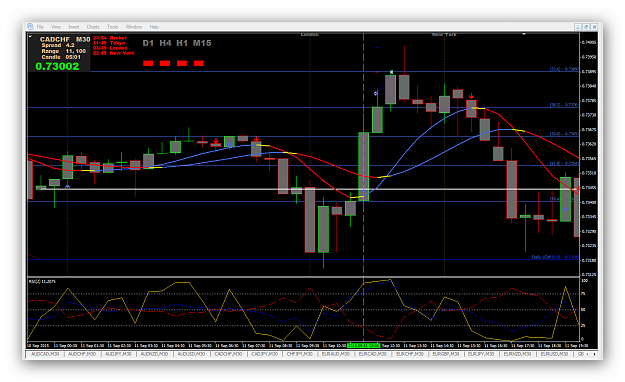Switch to the CADJPY,M30 chart tab
625x382 pixels.
(265, 354)
